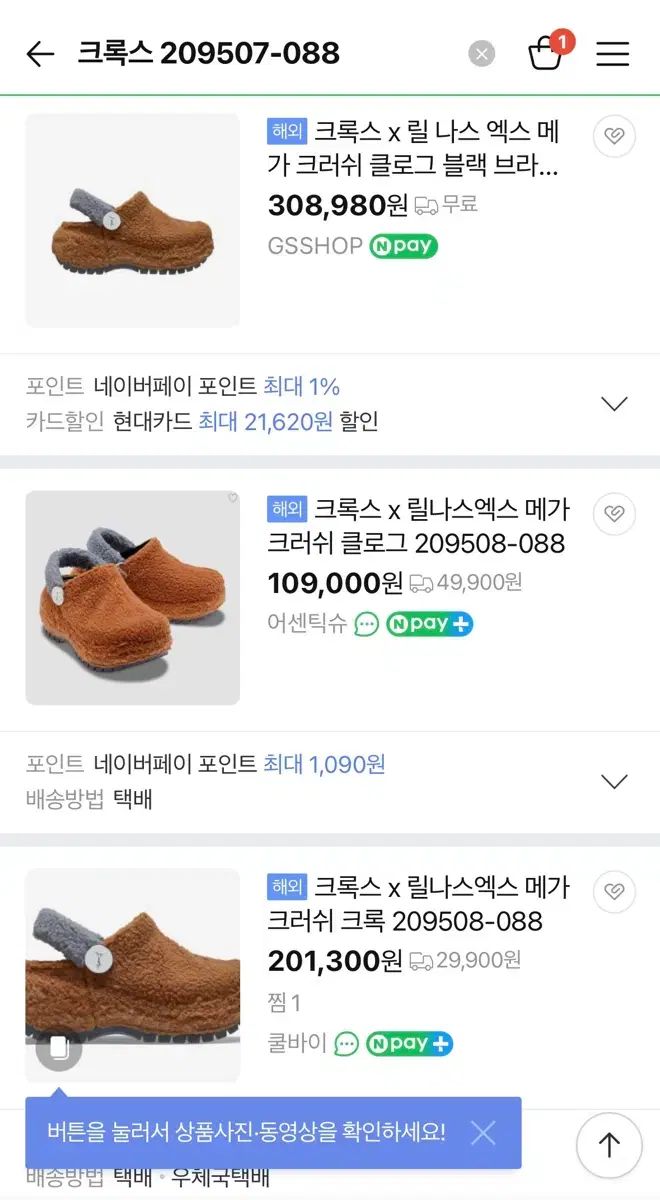Open 어센틱슈 talk chat icon

coord(367,624)
